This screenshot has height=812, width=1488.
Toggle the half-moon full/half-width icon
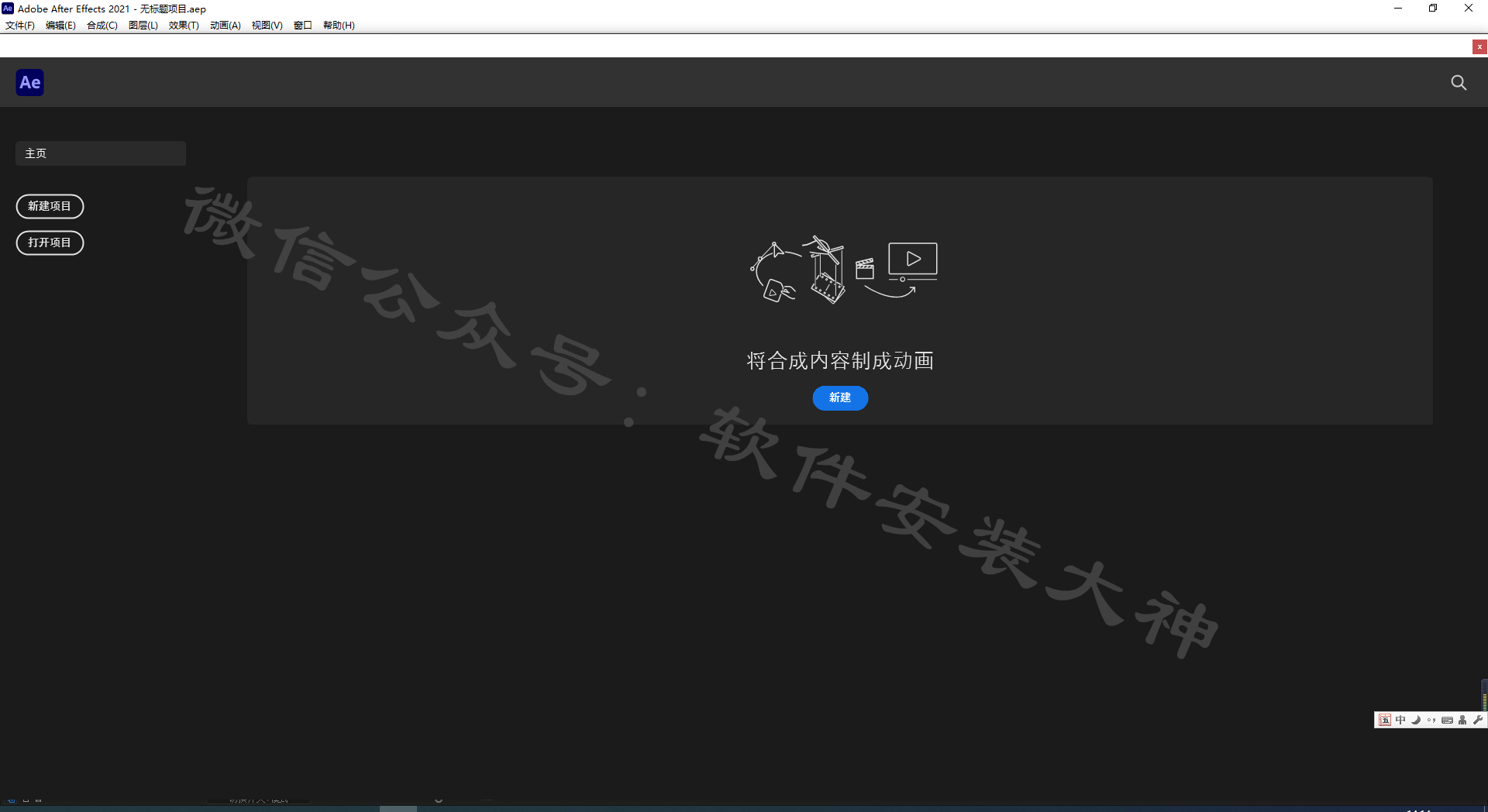click(1416, 720)
